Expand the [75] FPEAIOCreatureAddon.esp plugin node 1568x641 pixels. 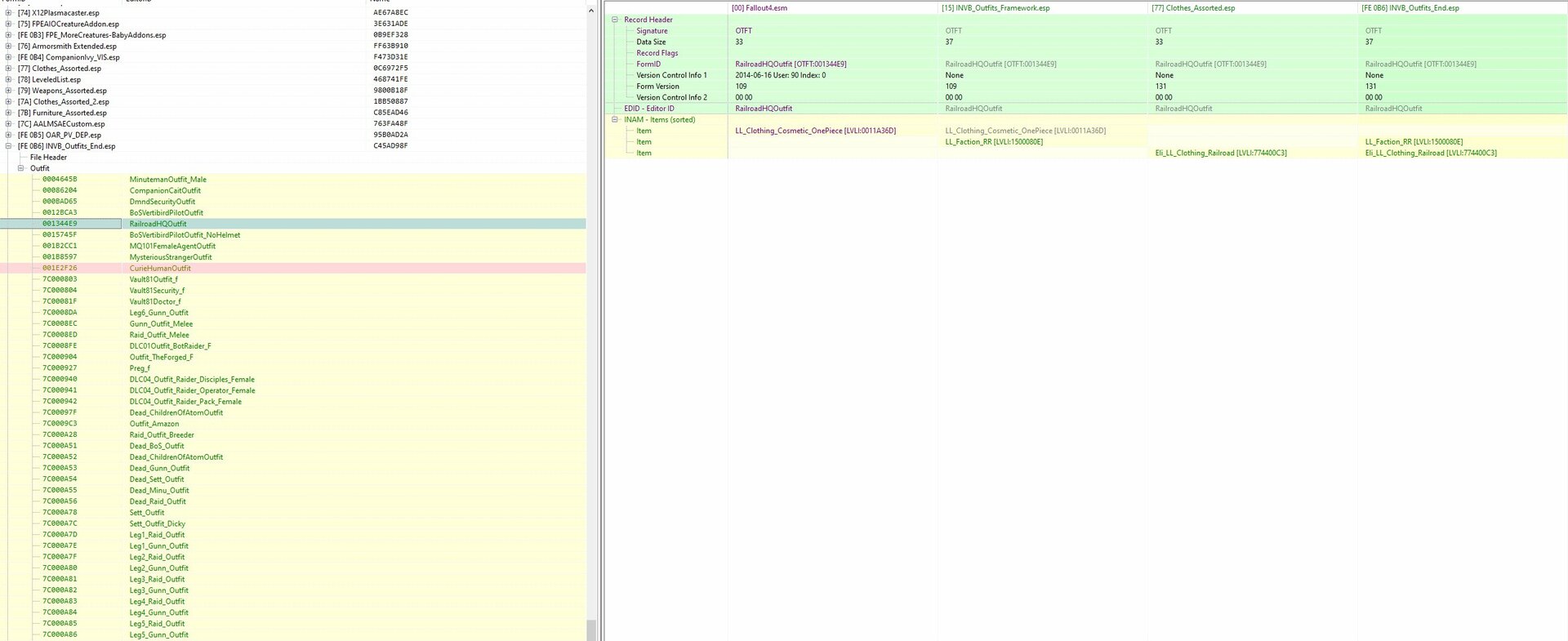tap(8, 24)
